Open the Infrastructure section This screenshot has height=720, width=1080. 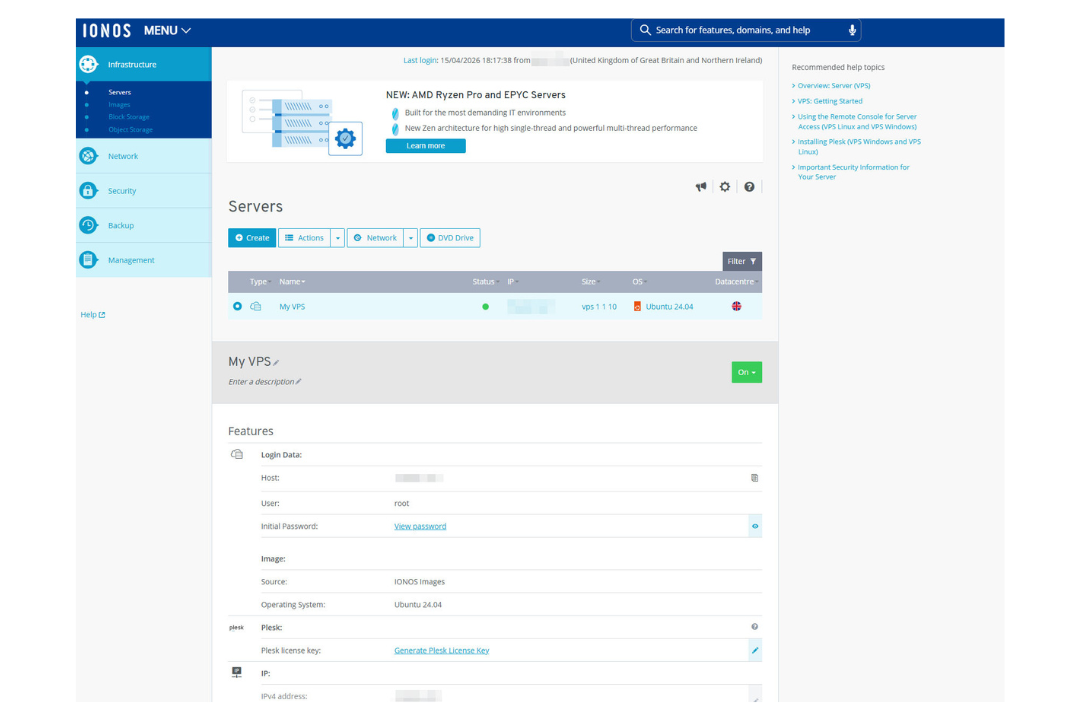coord(143,64)
